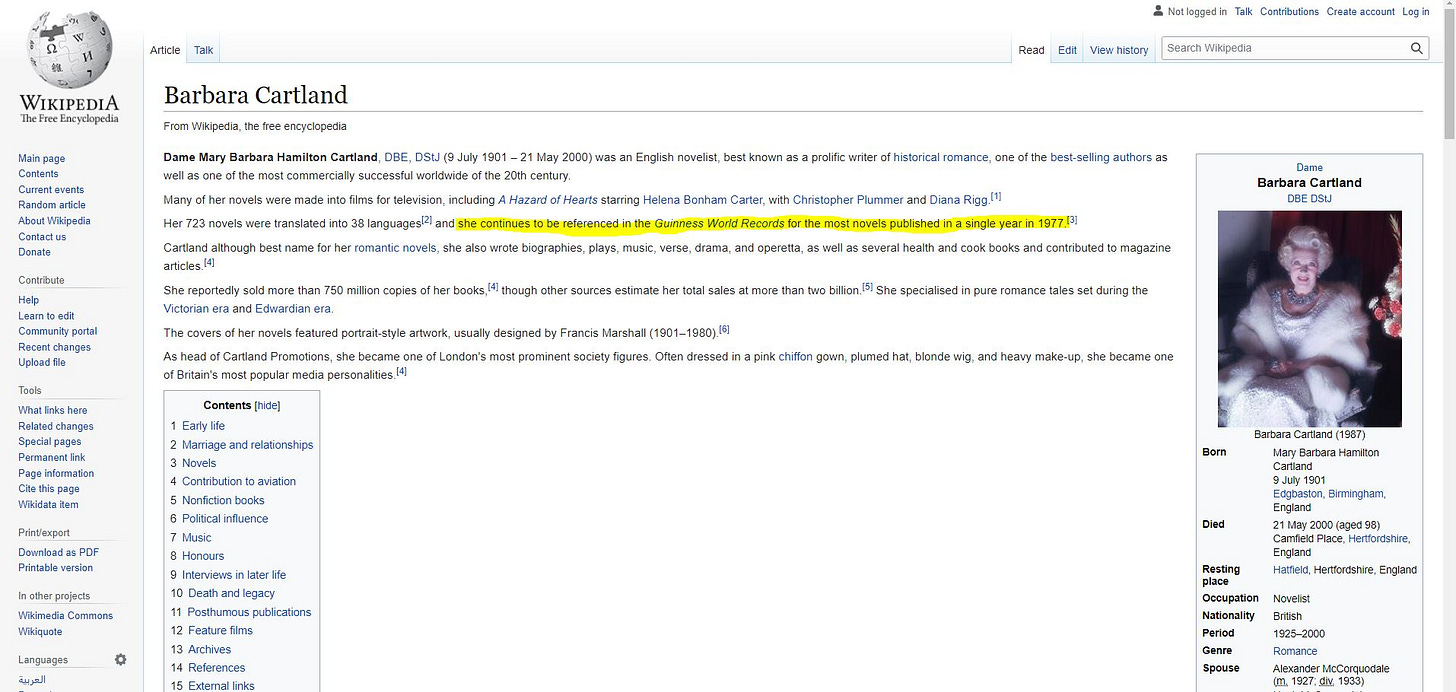Click Download as PDF
Image resolution: width=1456 pixels, height=692 pixels.
[58, 552]
